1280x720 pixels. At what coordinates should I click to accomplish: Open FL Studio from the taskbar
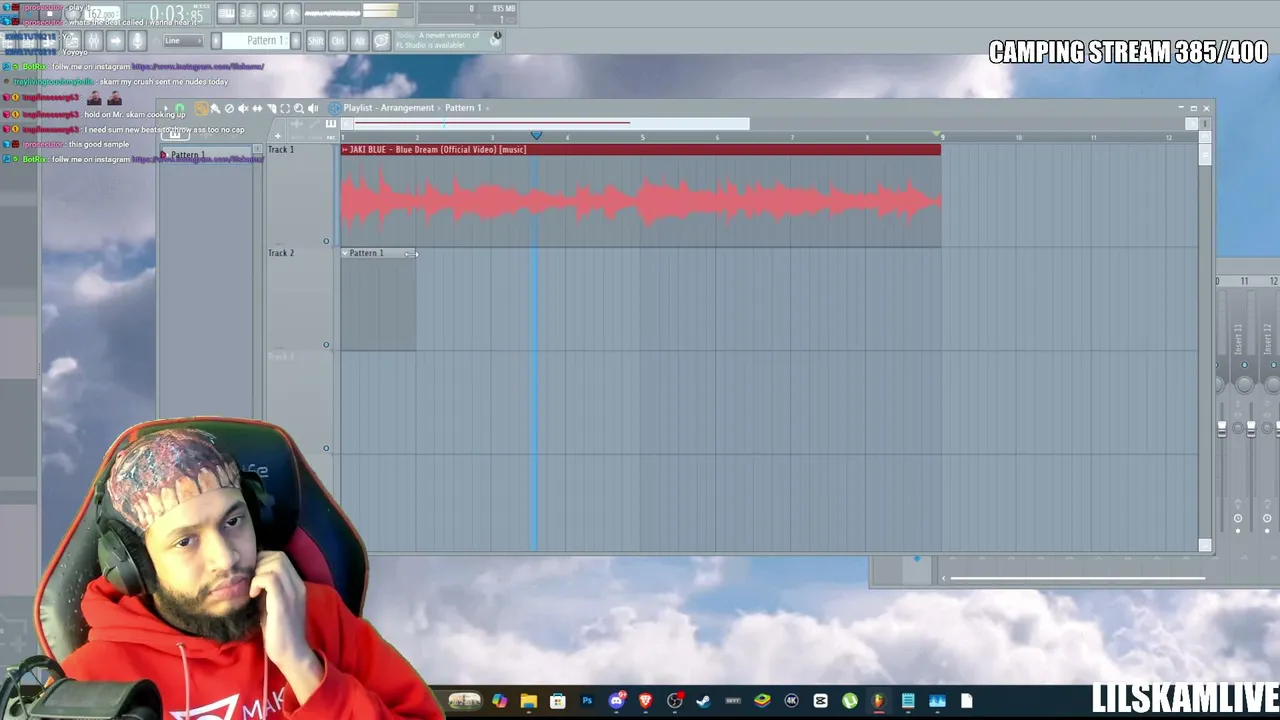coord(878,701)
